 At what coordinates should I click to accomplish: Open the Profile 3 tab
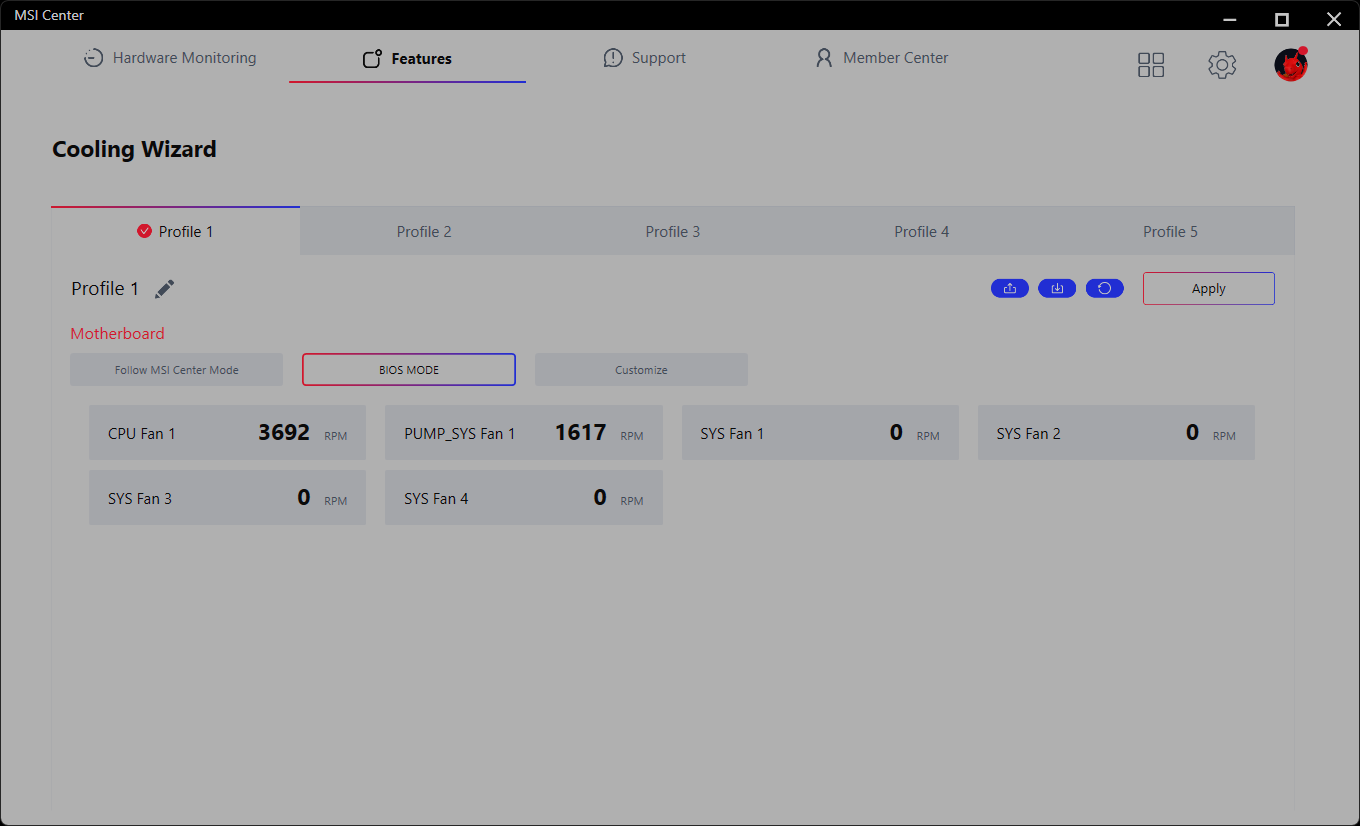tap(673, 231)
